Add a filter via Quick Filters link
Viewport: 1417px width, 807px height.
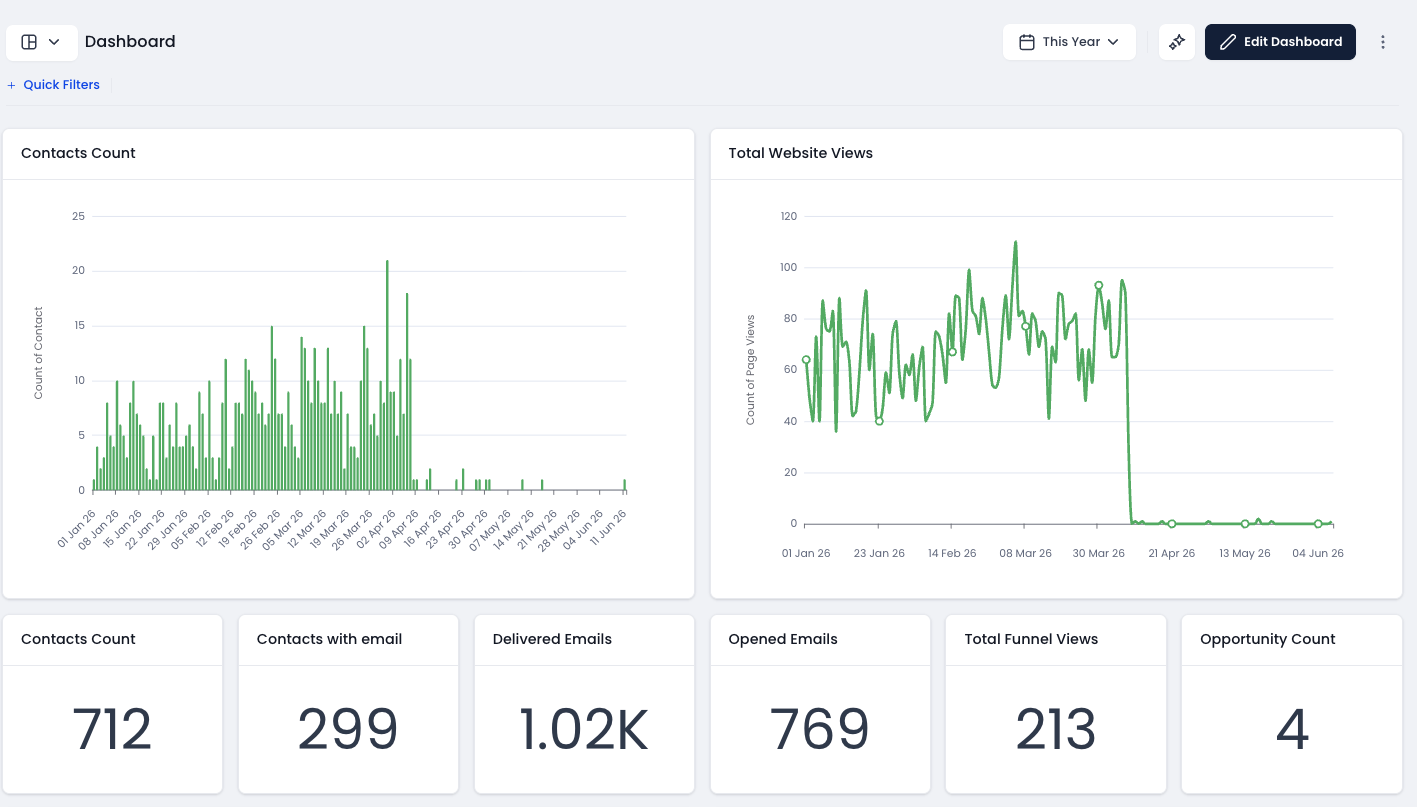click(61, 85)
